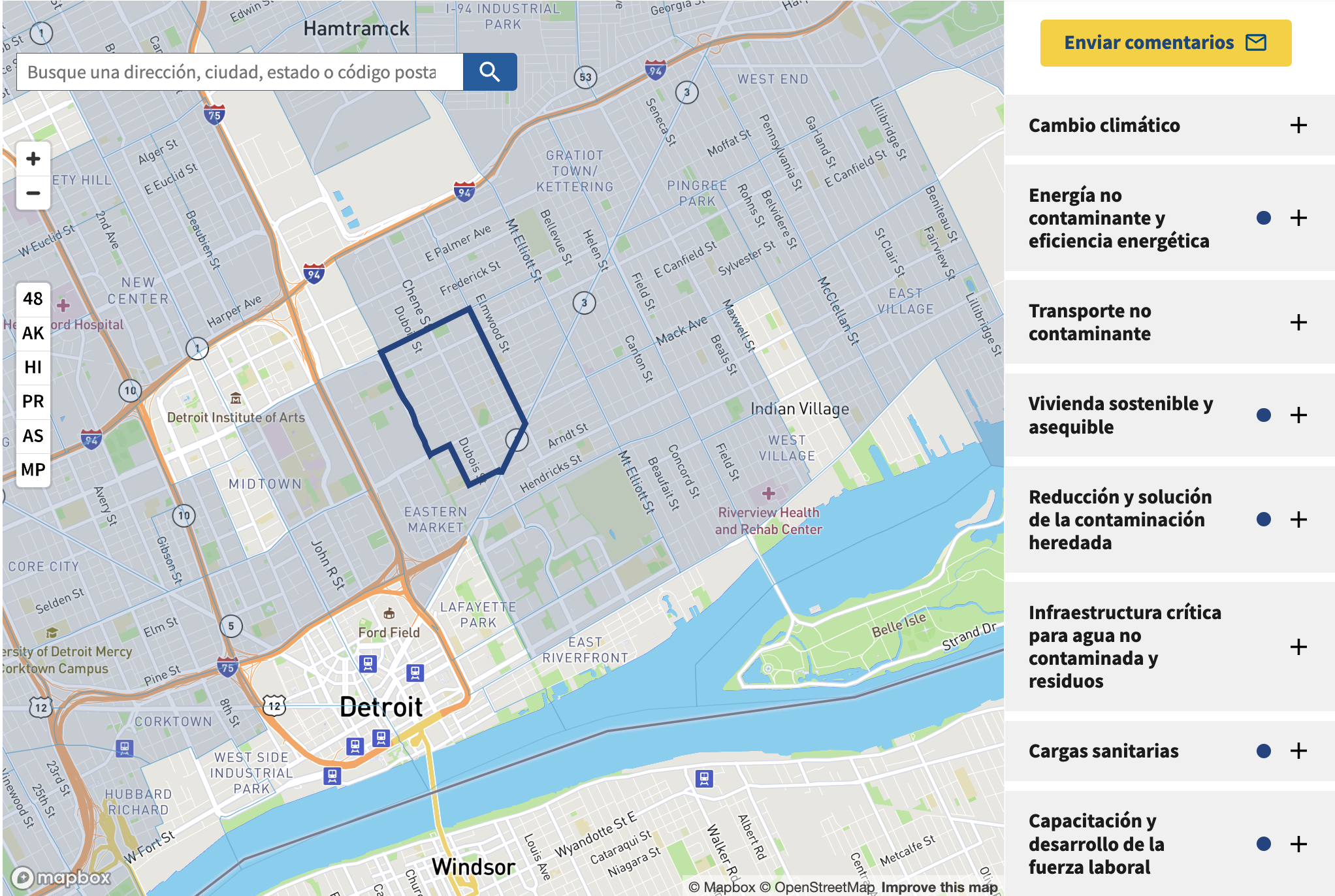Screen dimensions: 1335x896
Task: Jump to the 48 contiguous states view
Action: [33, 299]
